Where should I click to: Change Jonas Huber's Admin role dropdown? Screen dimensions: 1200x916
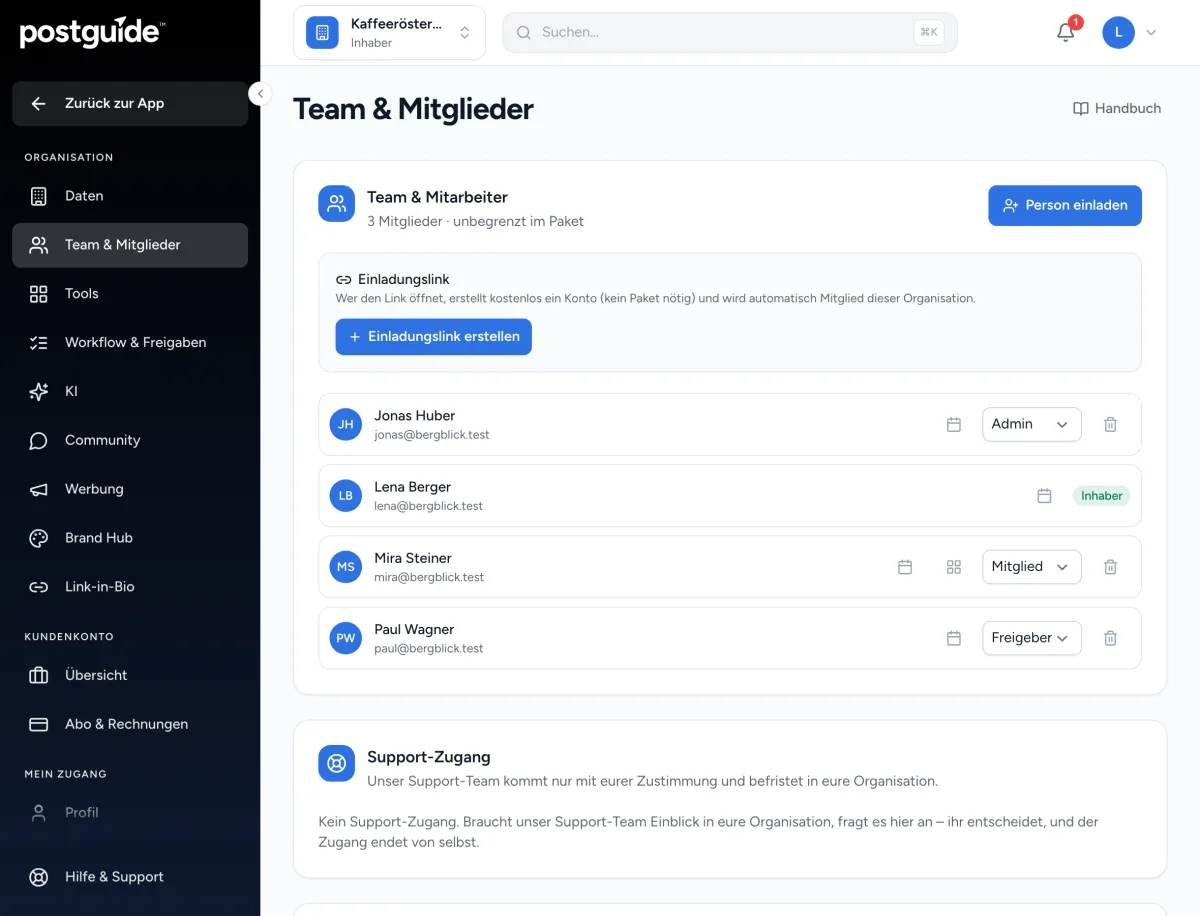coord(1032,424)
